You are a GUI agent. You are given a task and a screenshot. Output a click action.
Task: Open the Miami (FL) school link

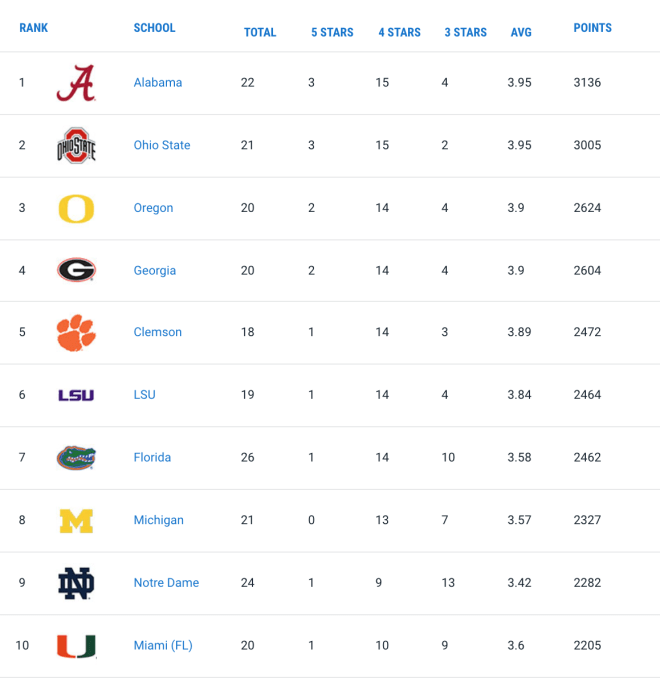tap(163, 646)
